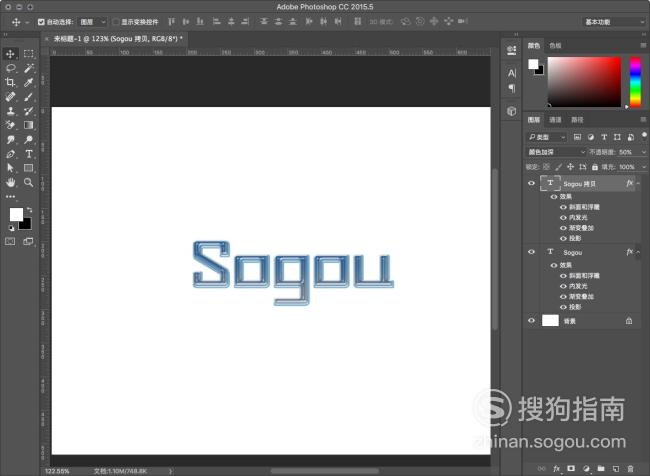
Task: Enable the show transform controls checkbox
Action: coord(116,22)
